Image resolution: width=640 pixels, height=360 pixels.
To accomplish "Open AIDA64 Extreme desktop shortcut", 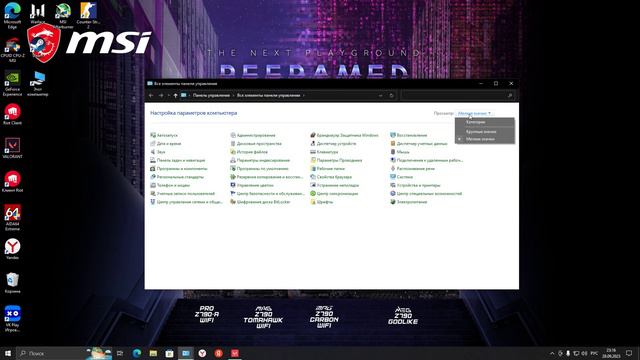I will point(12,218).
